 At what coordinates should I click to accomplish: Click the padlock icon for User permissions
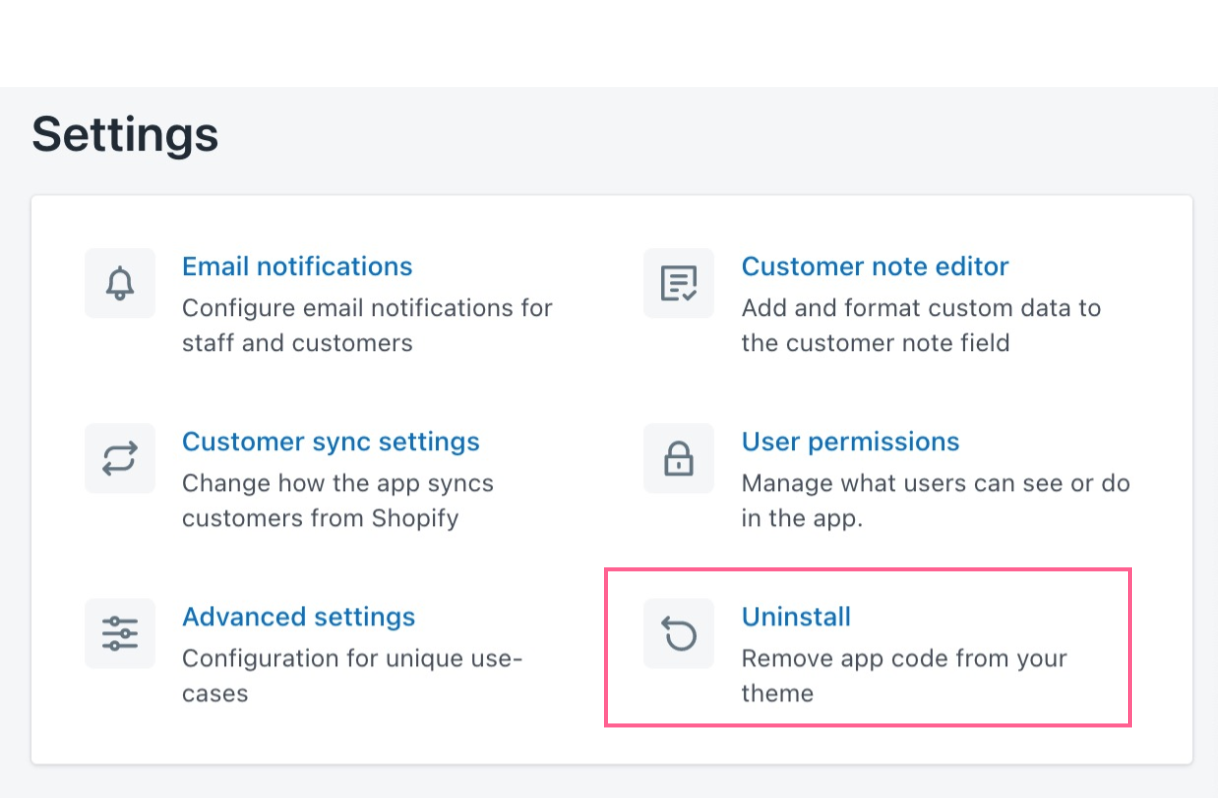(679, 458)
